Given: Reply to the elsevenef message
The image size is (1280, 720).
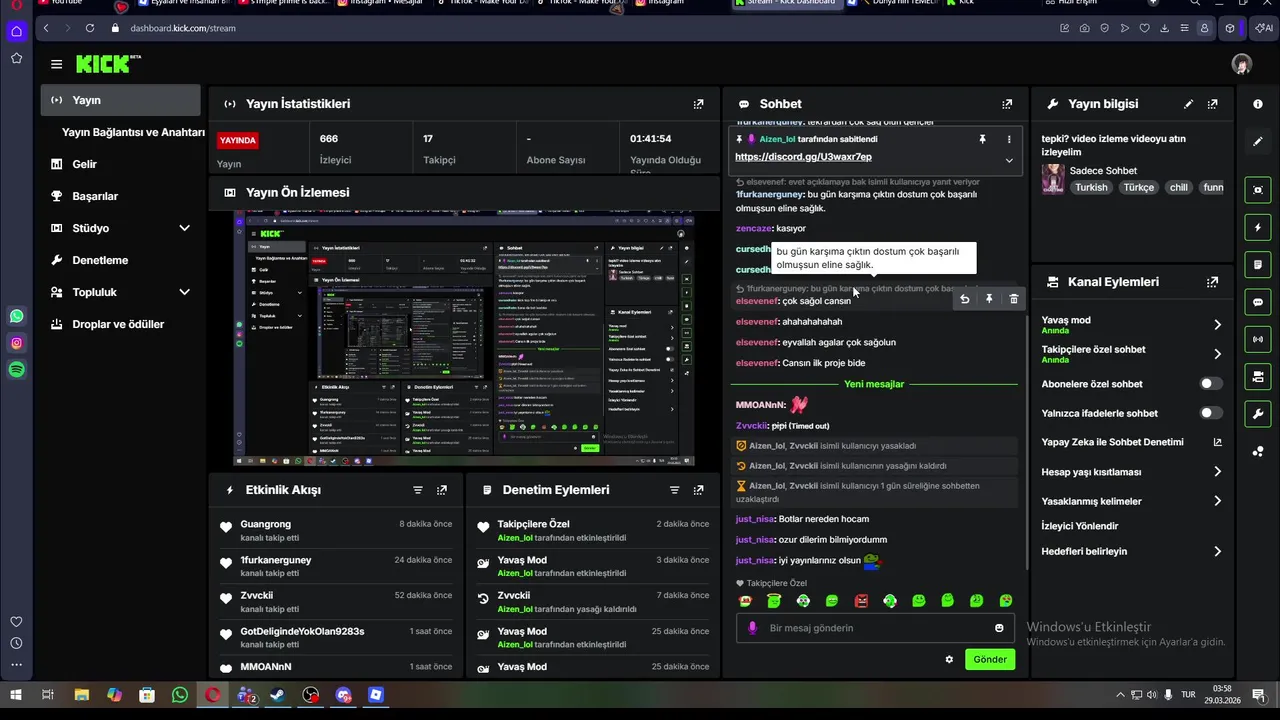Looking at the screenshot, I should click(964, 299).
